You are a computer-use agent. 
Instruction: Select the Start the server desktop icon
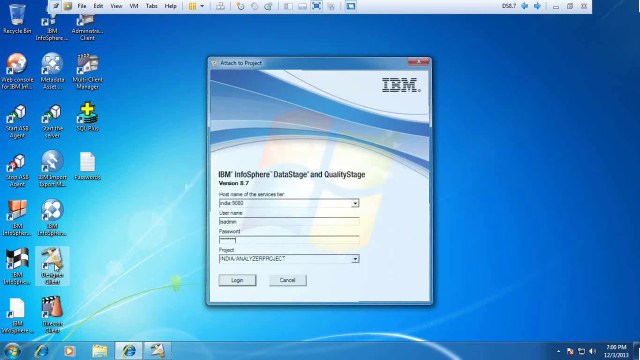[x=52, y=121]
